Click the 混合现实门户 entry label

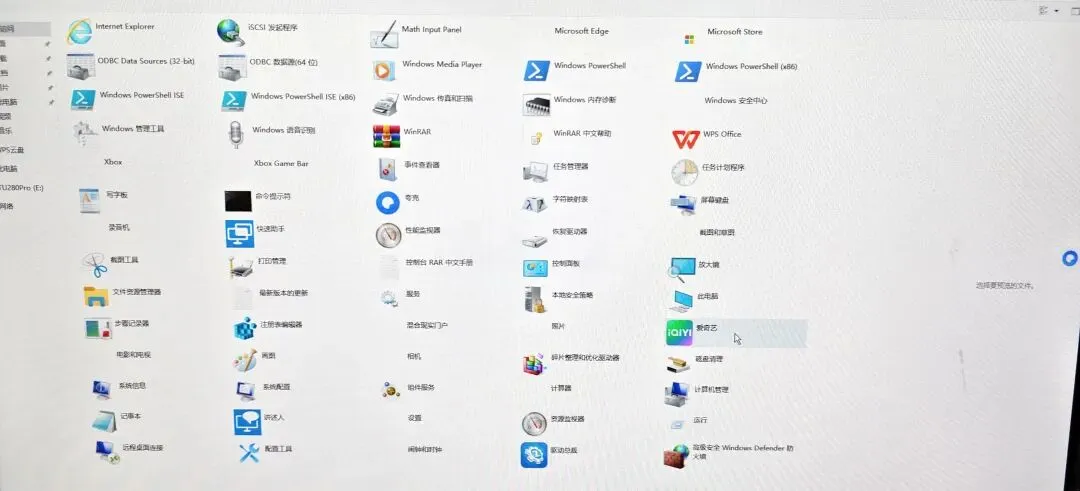point(427,325)
